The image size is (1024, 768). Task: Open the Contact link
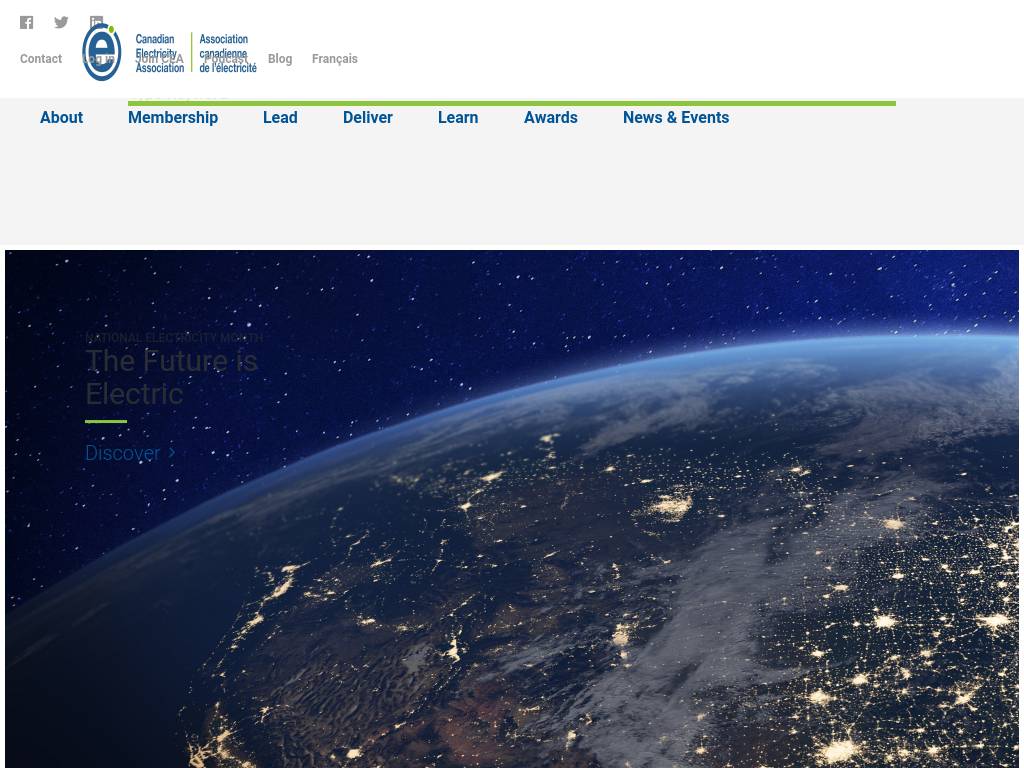(41, 59)
